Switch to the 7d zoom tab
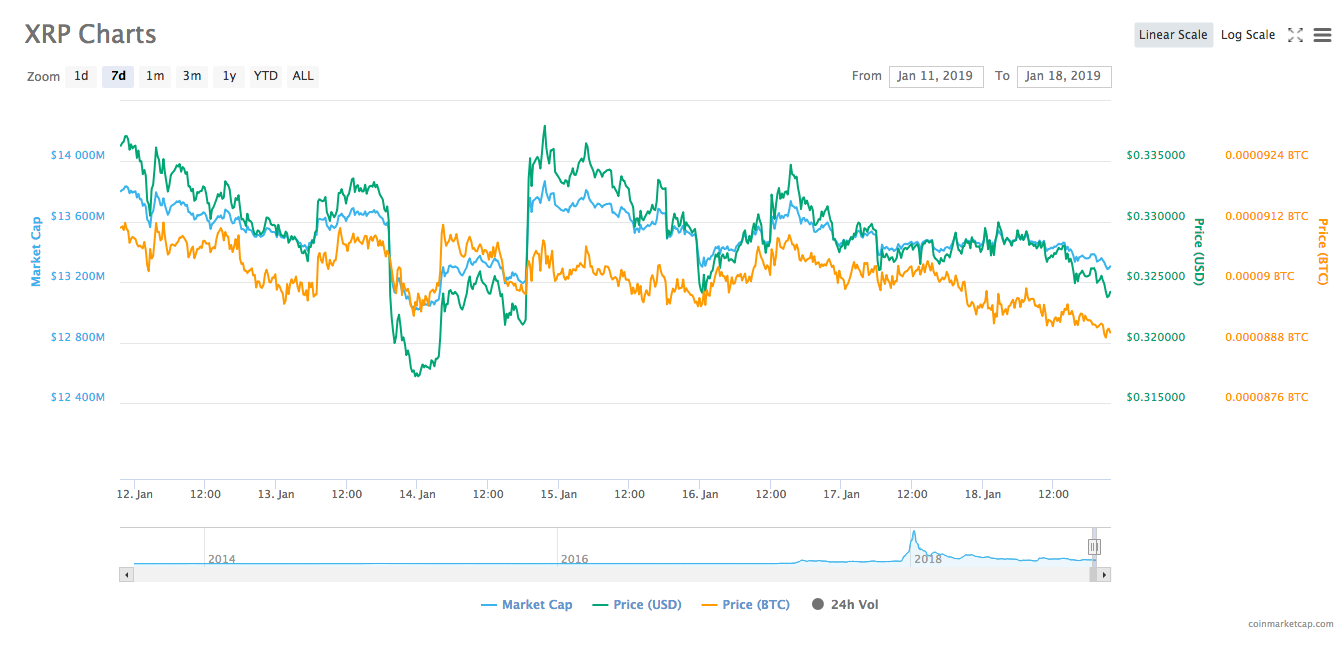Viewport: 1337px width, 648px height. click(x=118, y=76)
